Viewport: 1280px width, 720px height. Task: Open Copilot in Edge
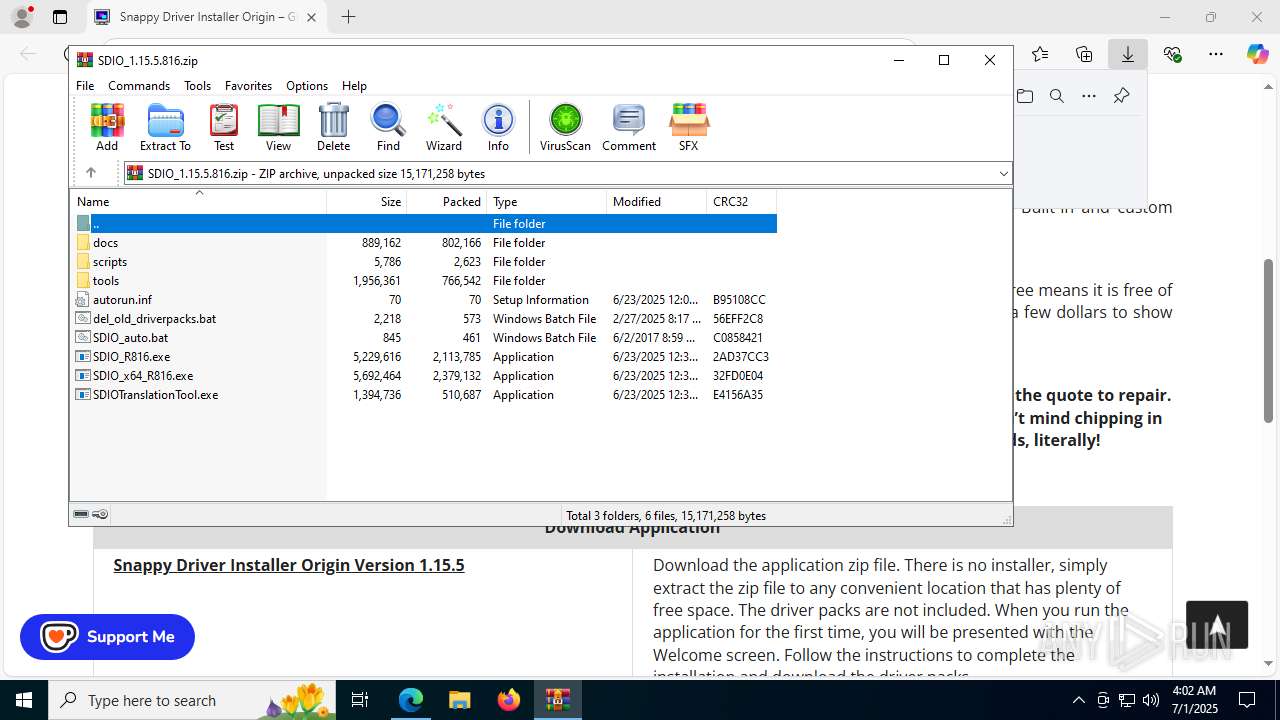coord(1257,54)
